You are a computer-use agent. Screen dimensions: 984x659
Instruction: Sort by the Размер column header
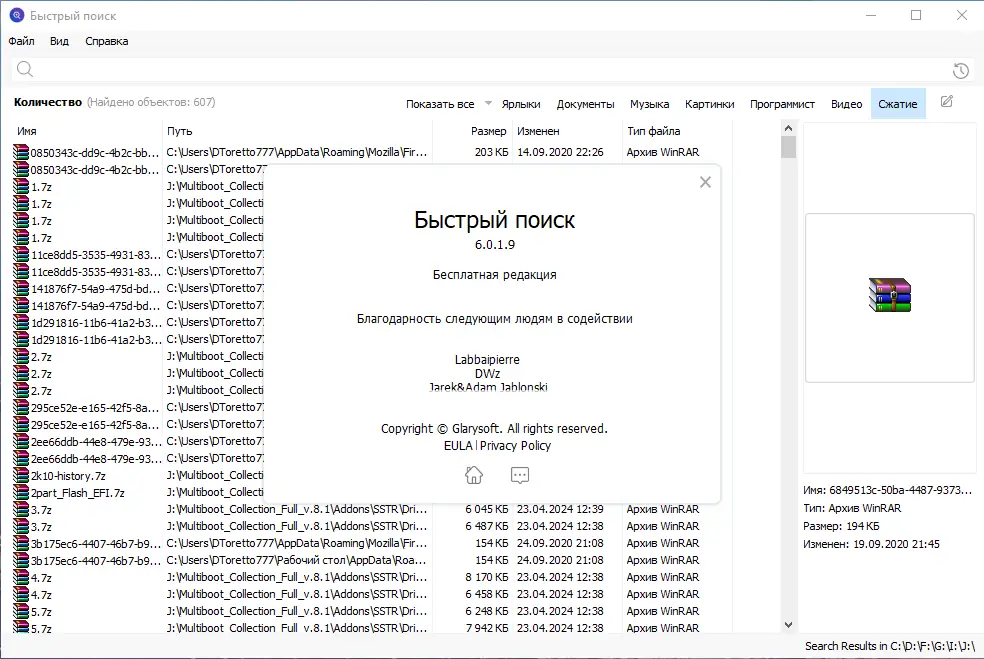488,131
